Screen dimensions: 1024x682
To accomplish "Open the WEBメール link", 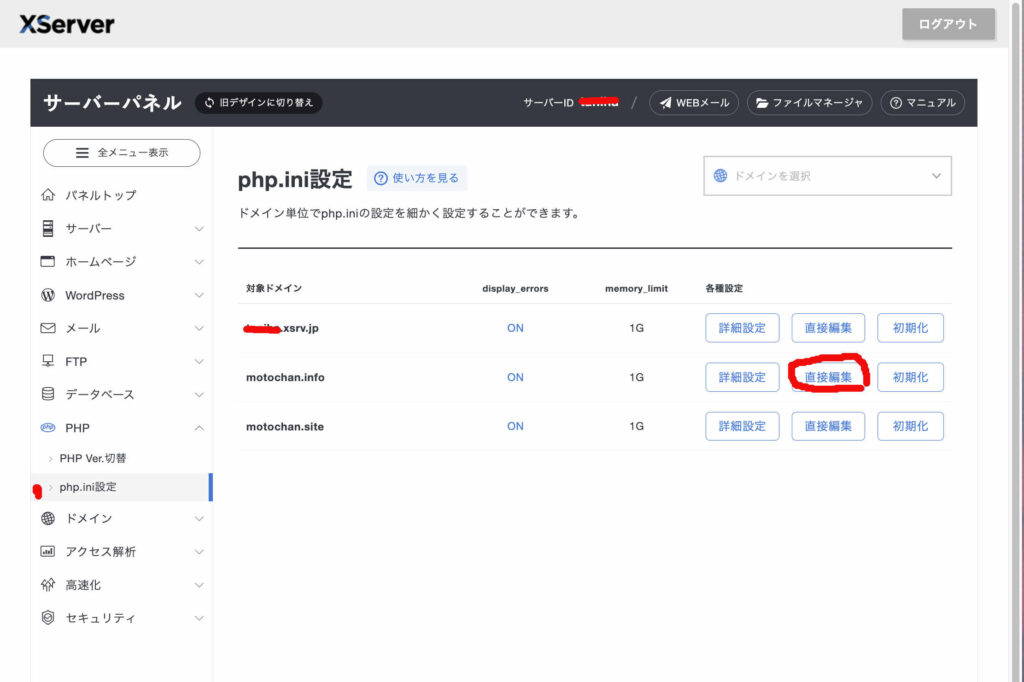I will [694, 103].
